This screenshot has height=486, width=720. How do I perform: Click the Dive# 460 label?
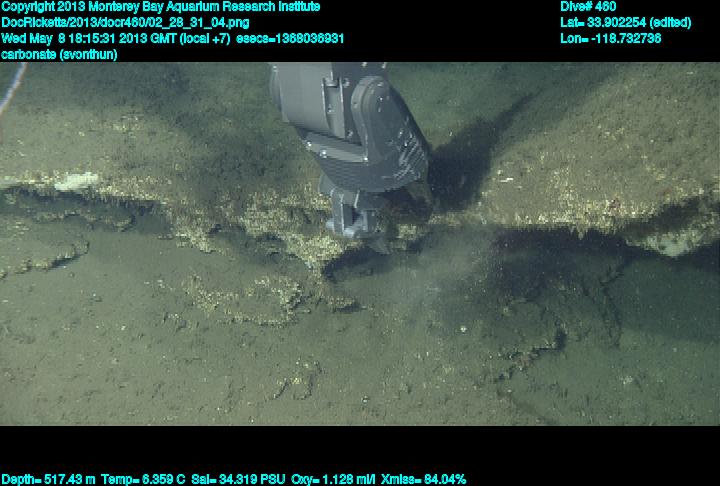589,7
